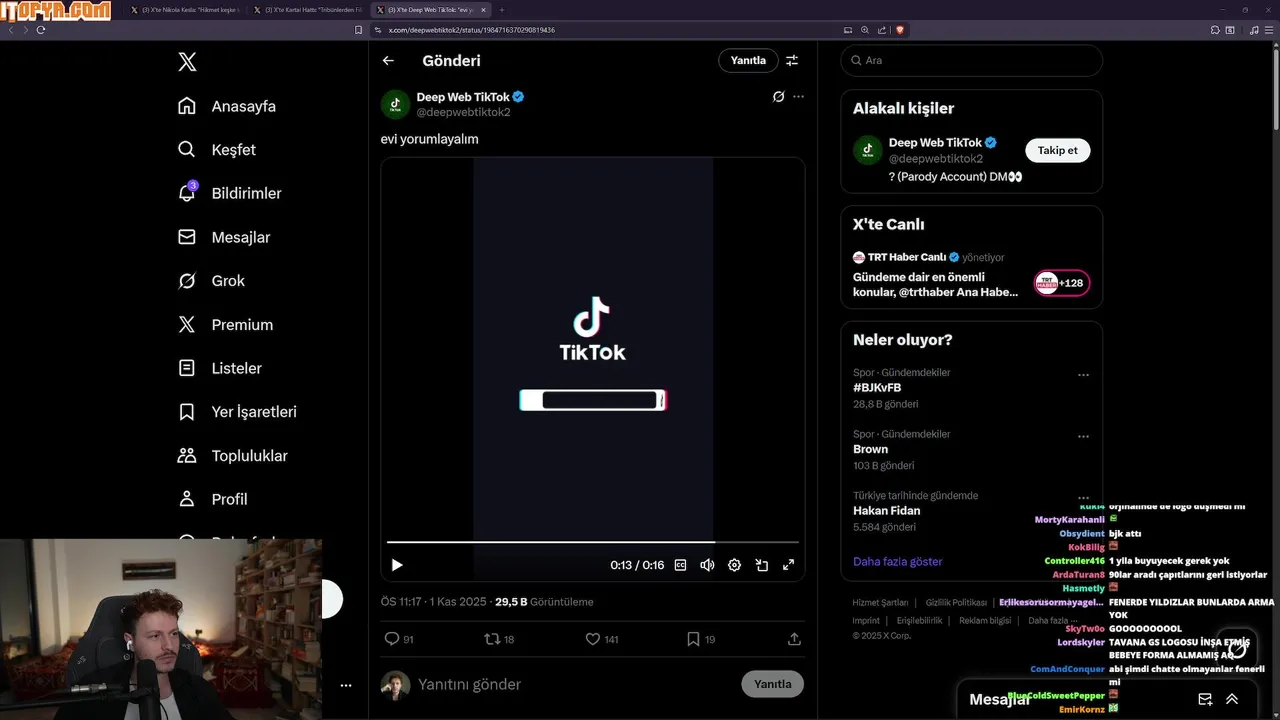Open the #BJKvFB trending topic
1280x720 pixels.
pyautogui.click(x=877, y=387)
